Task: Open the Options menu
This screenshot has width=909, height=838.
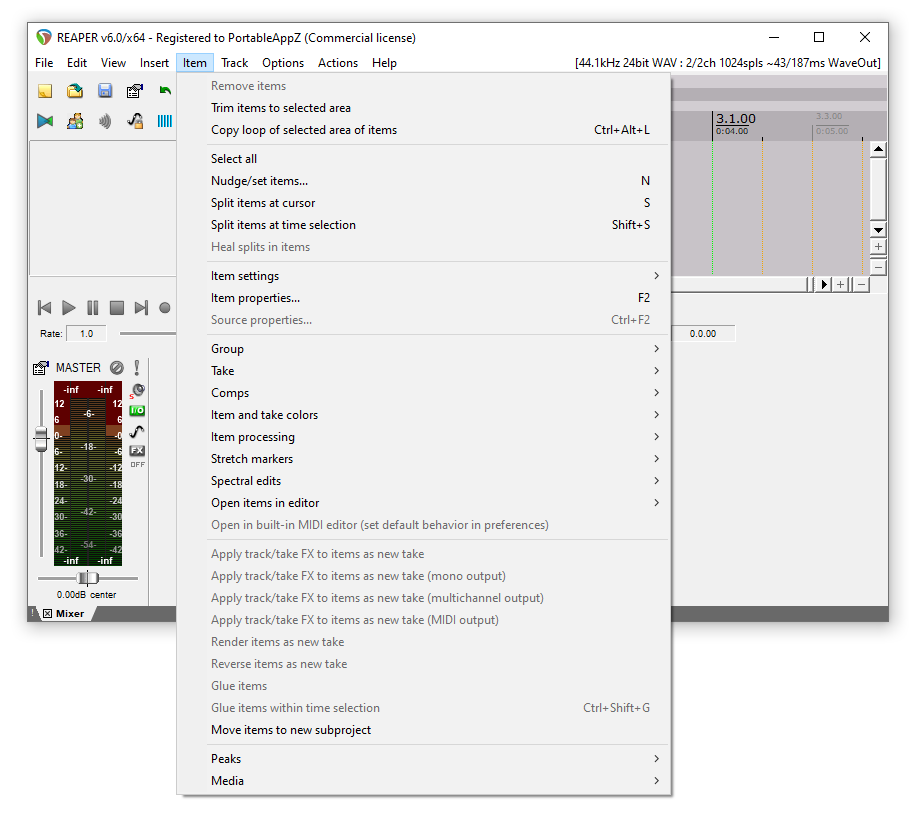Action: point(283,63)
